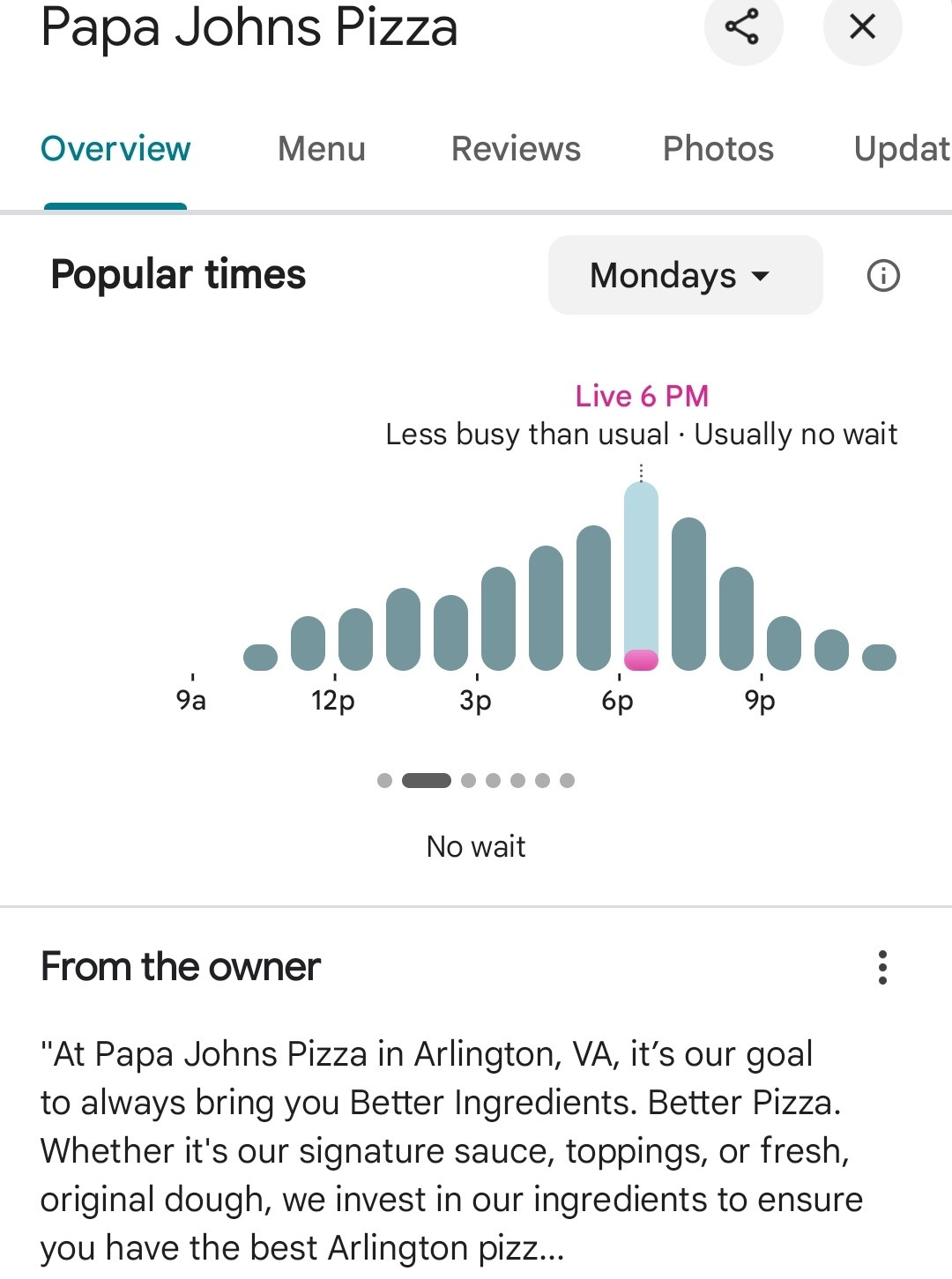
Task: Open the Popular times info icon
Action: click(883, 276)
